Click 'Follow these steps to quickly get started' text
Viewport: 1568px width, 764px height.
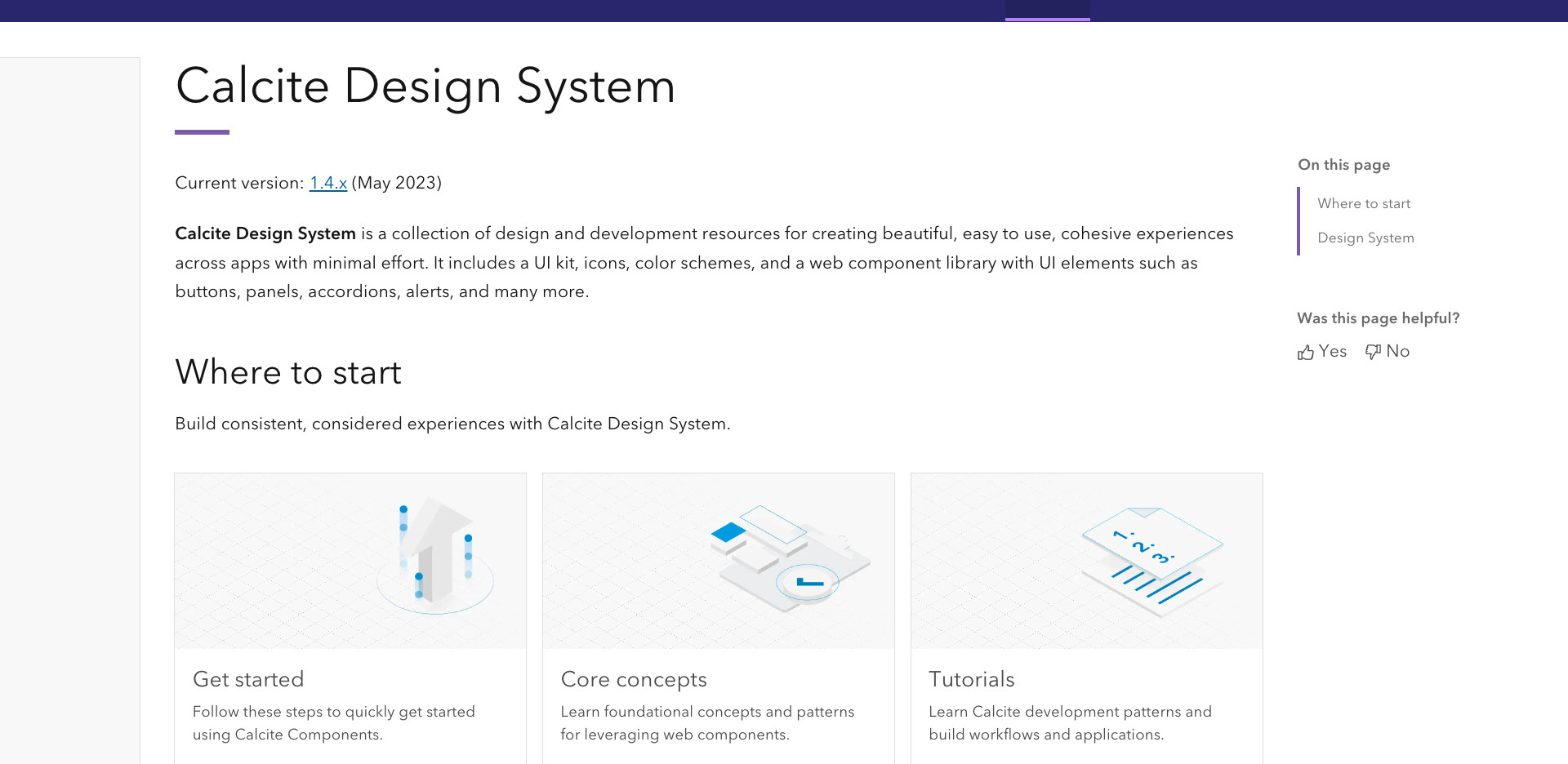(334, 712)
